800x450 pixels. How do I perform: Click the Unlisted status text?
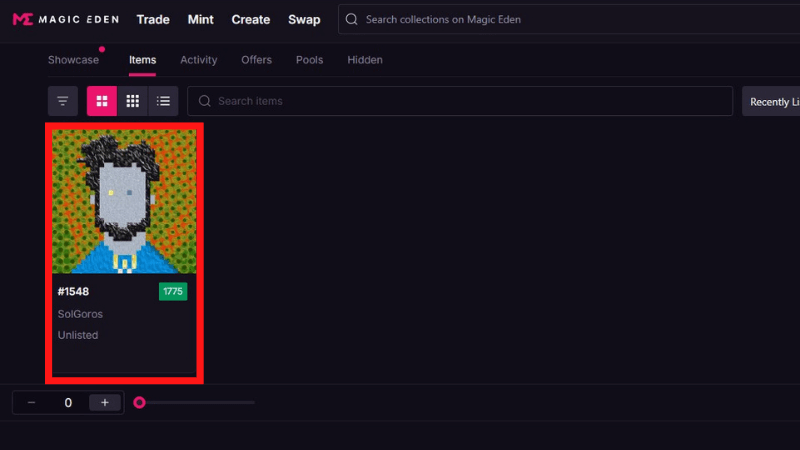click(78, 335)
